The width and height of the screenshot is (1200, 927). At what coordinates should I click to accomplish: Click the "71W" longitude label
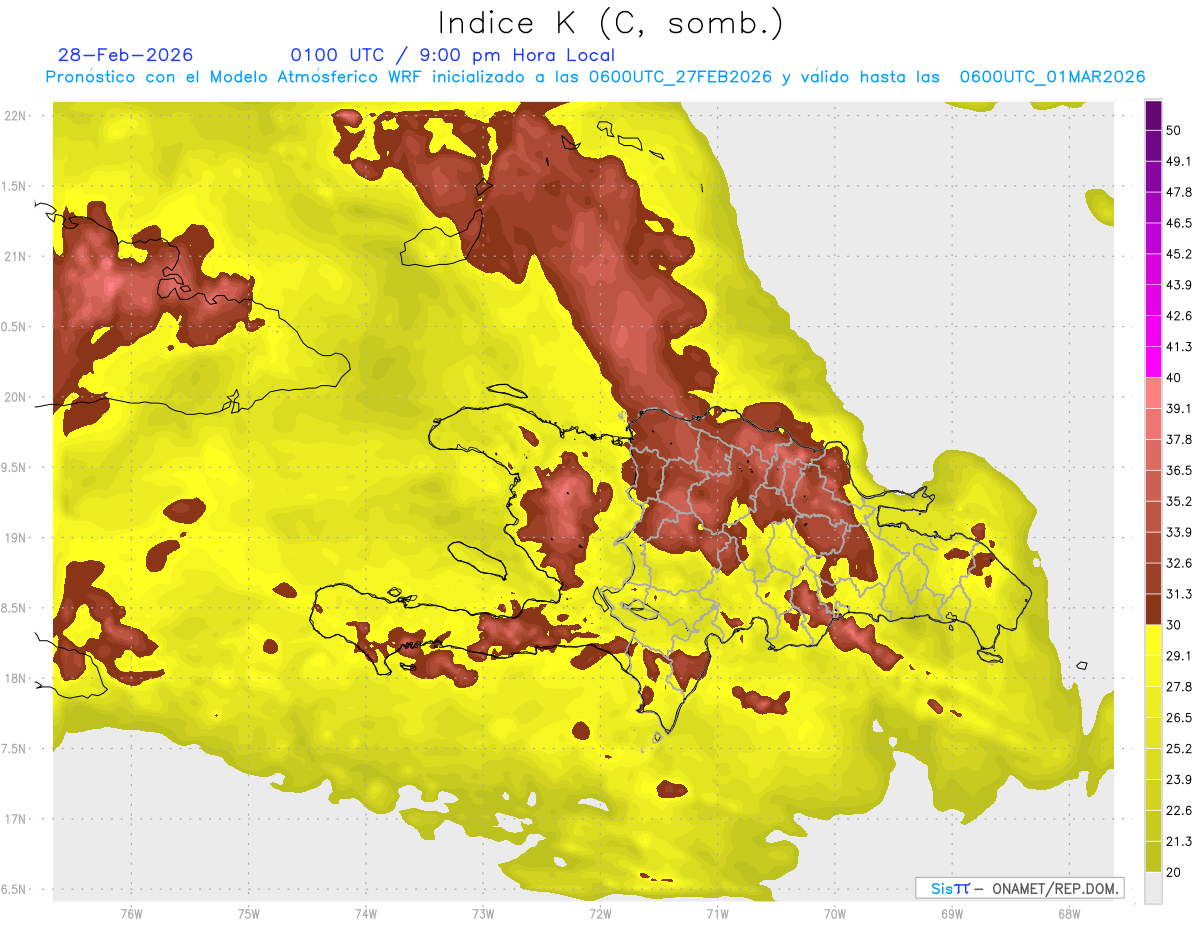(717, 913)
